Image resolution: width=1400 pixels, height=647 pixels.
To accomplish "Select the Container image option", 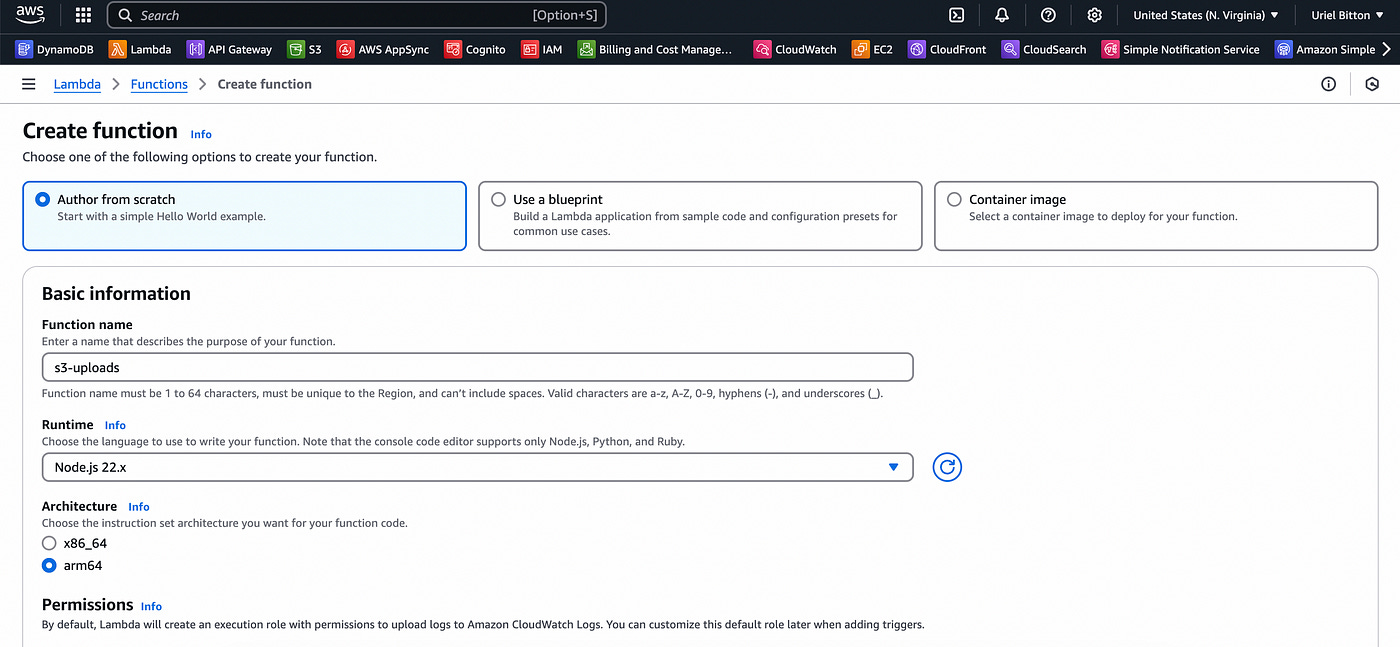I will click(x=1156, y=215).
